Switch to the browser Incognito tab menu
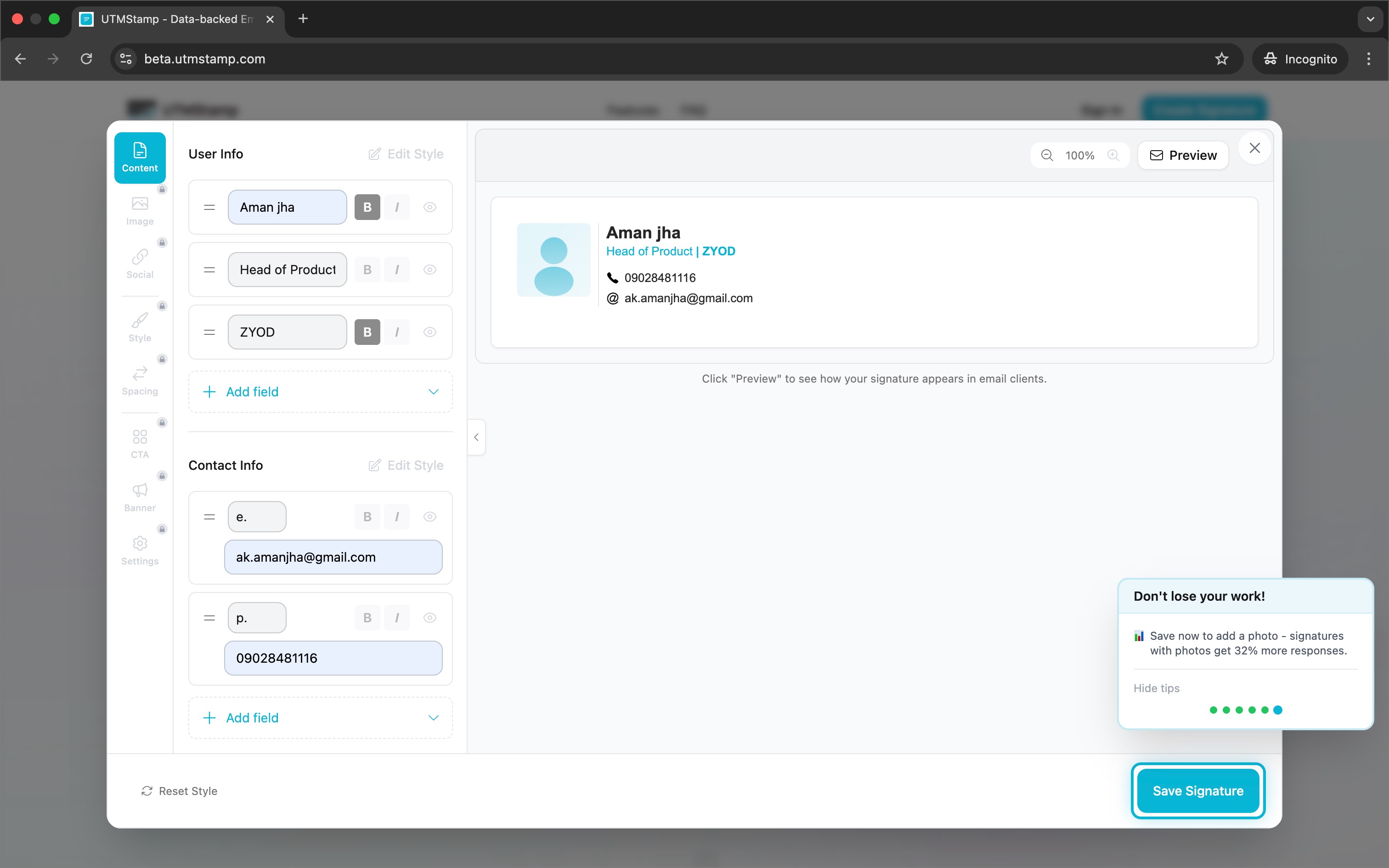The height and width of the screenshot is (868, 1389). (1299, 59)
